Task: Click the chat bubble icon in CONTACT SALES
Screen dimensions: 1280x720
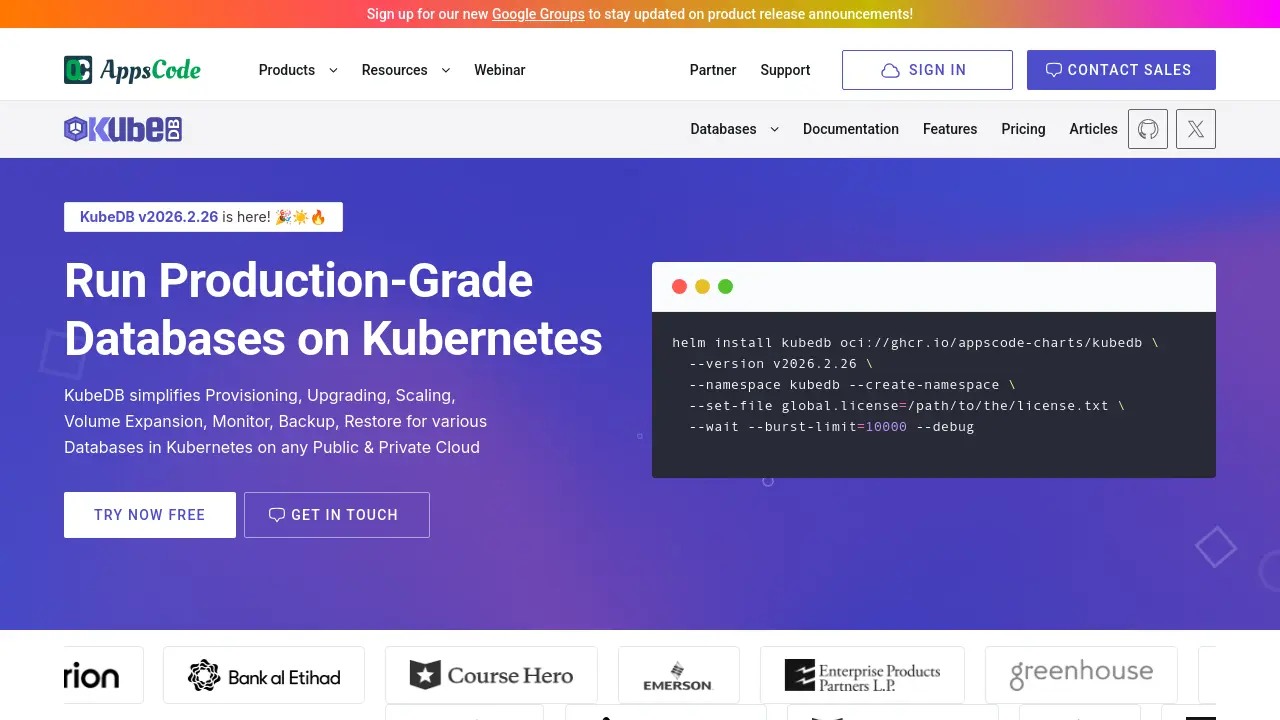Action: click(x=1053, y=70)
